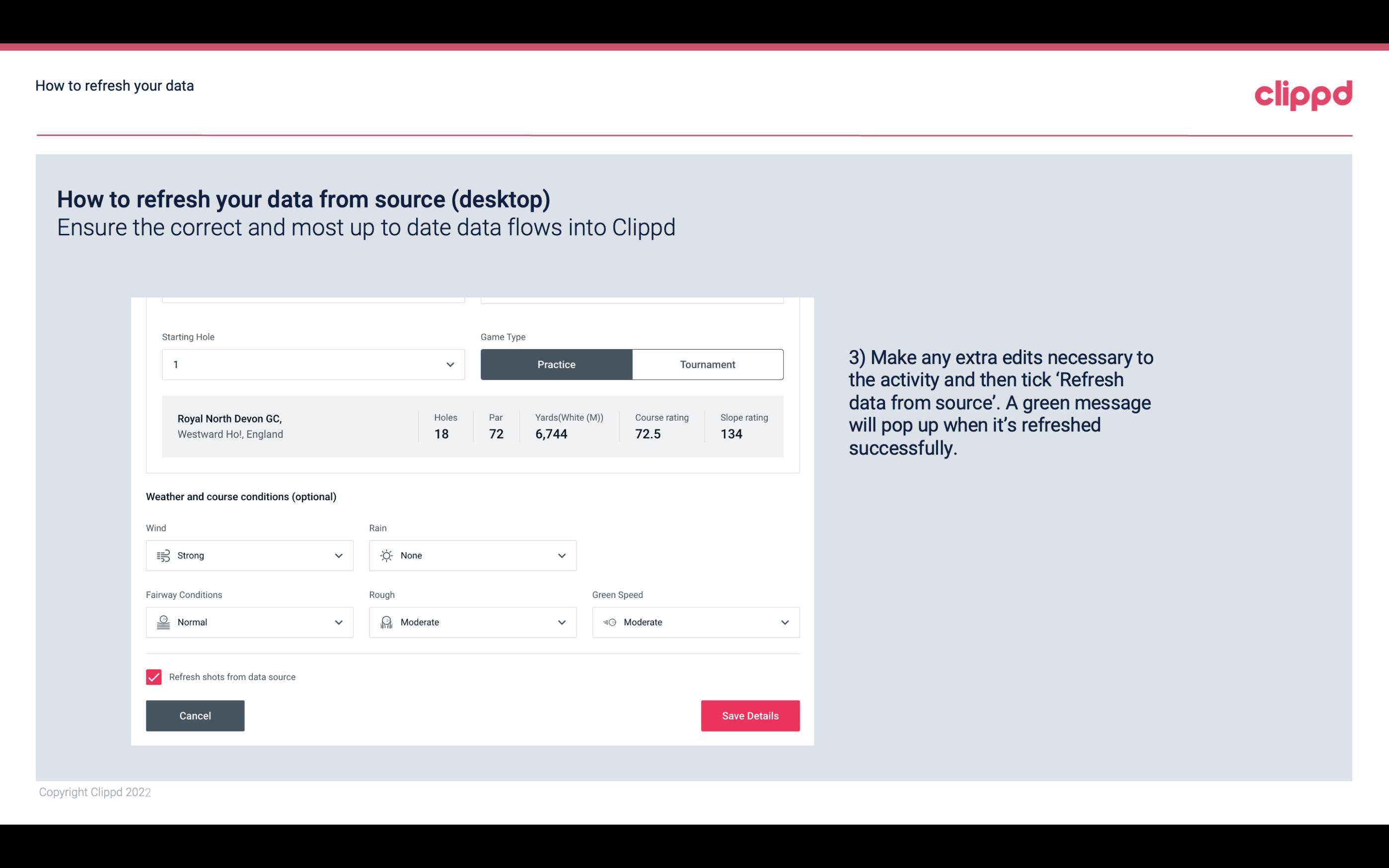1389x868 pixels.
Task: Click the starting hole dropdown arrow icon
Action: 450,364
